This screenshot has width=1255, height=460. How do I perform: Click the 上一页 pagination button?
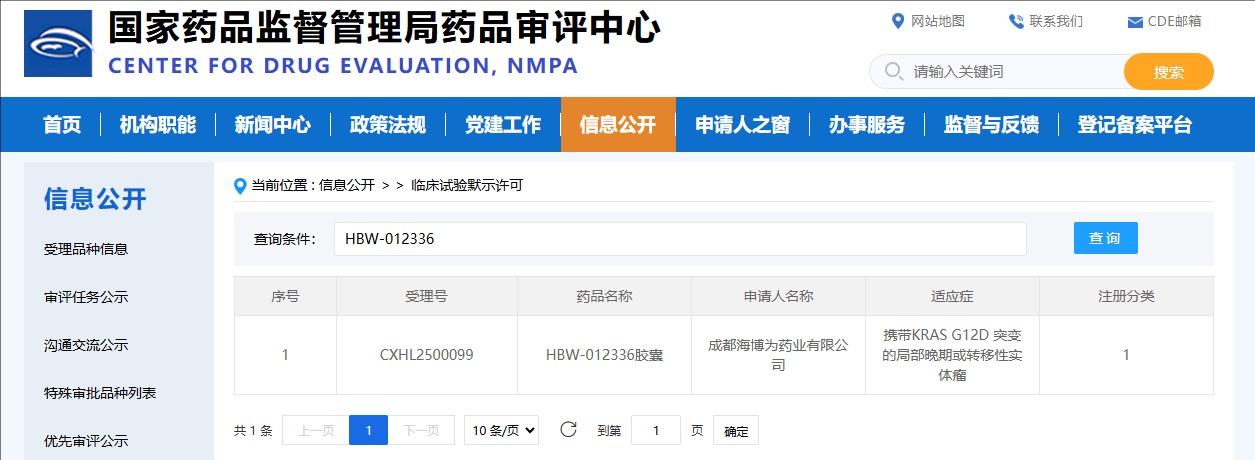pyautogui.click(x=316, y=430)
